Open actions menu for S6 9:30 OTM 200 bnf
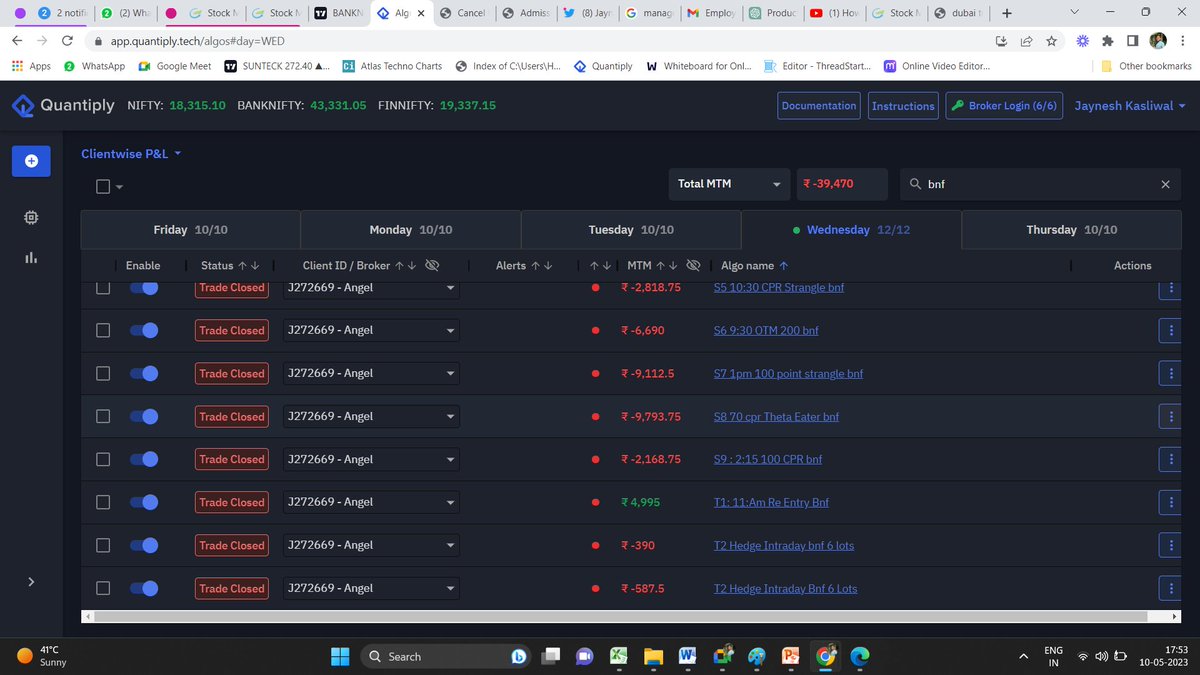Image resolution: width=1200 pixels, height=675 pixels. pos(1170,330)
